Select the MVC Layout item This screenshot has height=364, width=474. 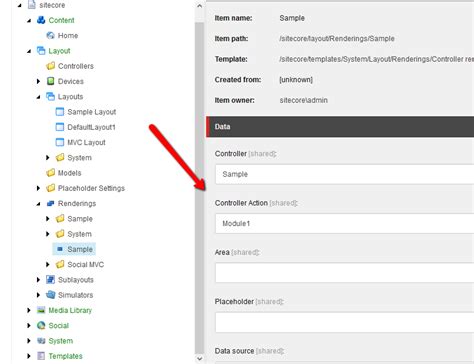86,142
